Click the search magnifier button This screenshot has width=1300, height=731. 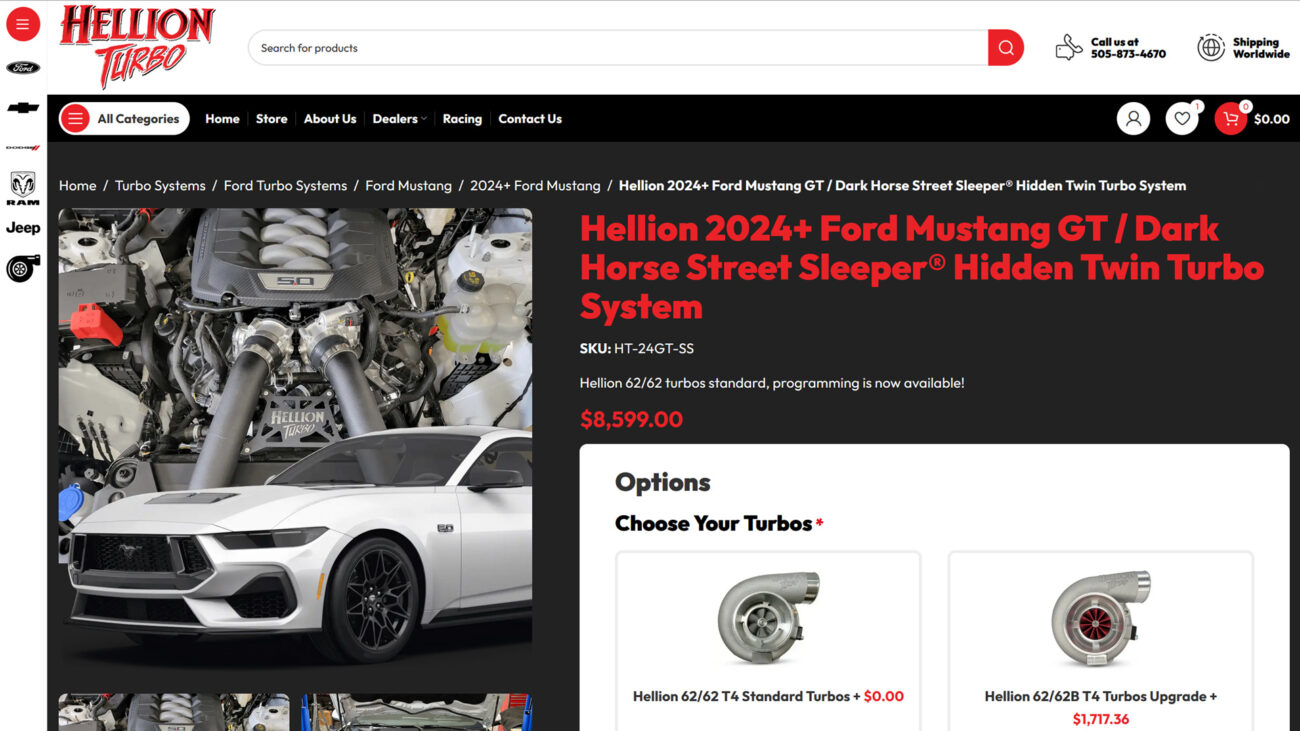pyautogui.click(x=1005, y=47)
